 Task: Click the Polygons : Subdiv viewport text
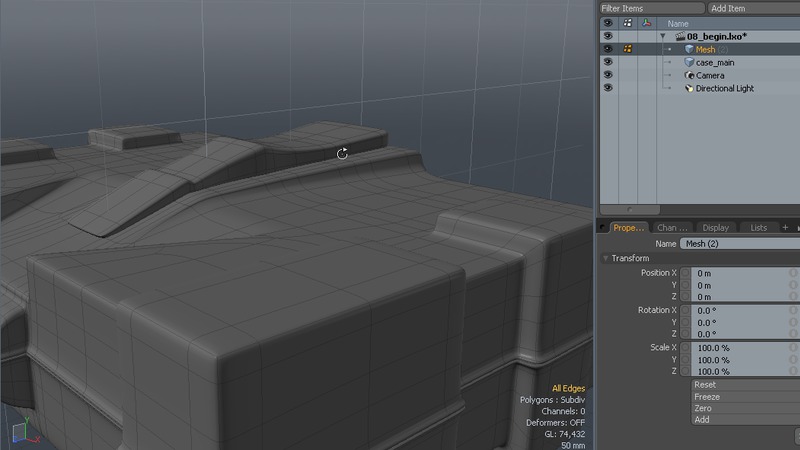click(553, 399)
